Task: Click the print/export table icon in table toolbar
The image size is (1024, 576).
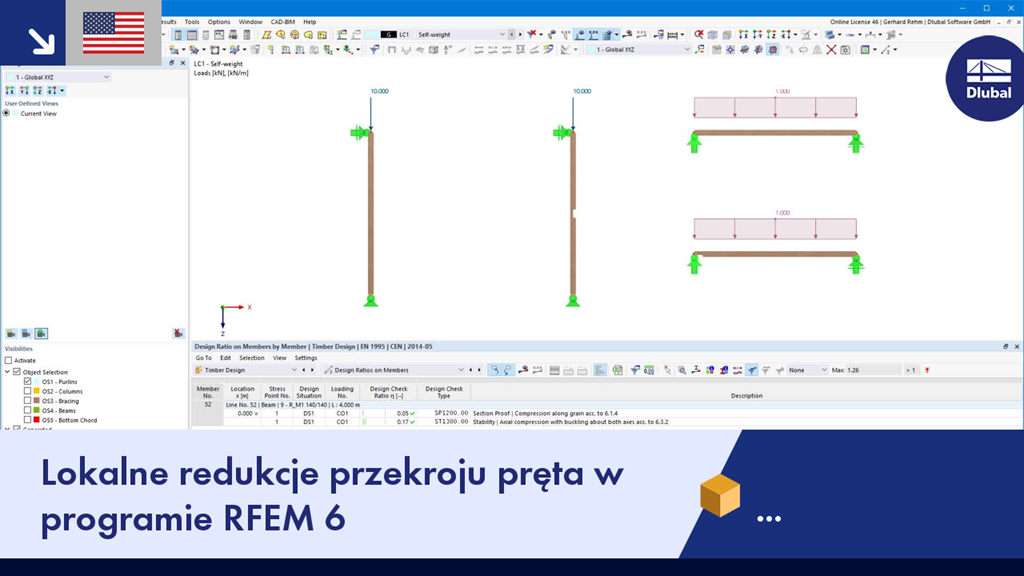Action: [x=554, y=370]
